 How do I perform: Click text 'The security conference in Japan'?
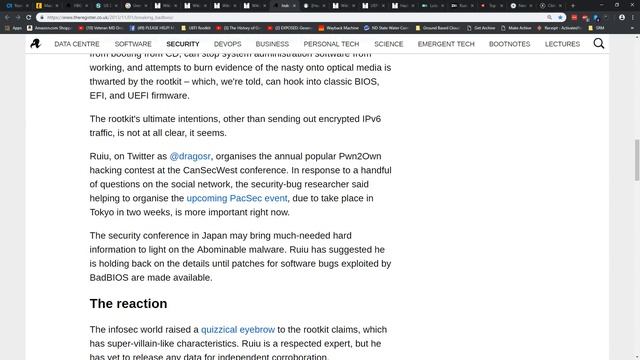158,236
